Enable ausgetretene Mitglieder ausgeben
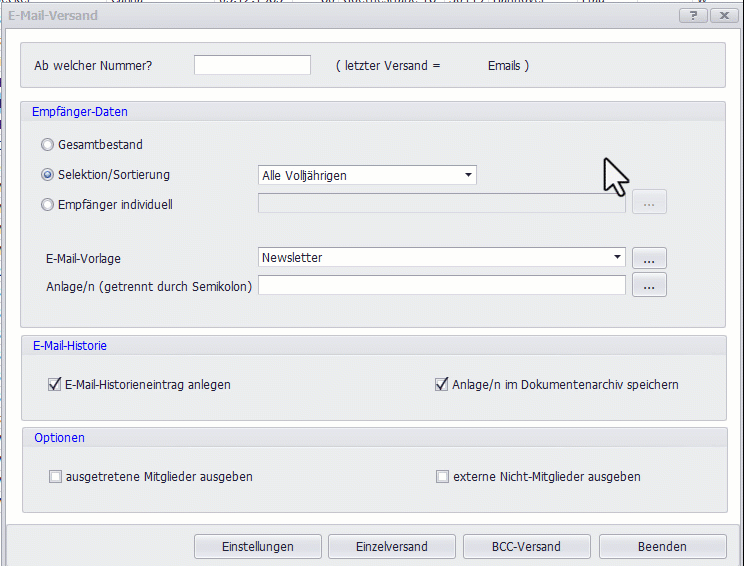Image resolution: width=744 pixels, height=566 pixels. 55,477
